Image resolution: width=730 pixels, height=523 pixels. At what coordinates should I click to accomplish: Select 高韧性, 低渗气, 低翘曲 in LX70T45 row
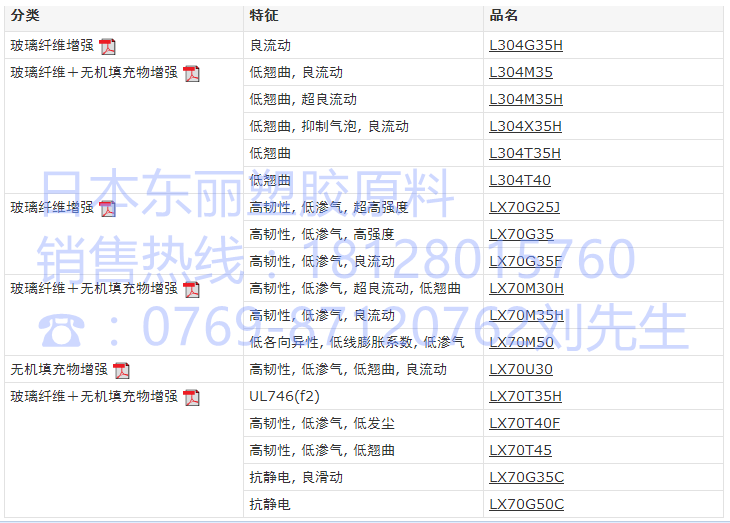pyautogui.click(x=322, y=450)
